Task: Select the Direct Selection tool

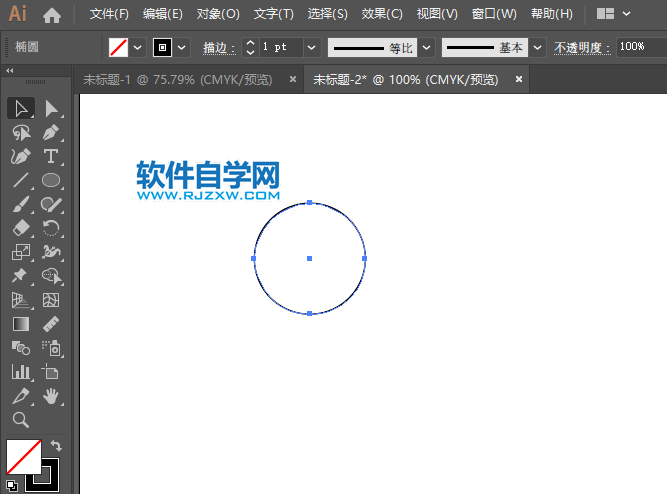Action: click(51, 109)
